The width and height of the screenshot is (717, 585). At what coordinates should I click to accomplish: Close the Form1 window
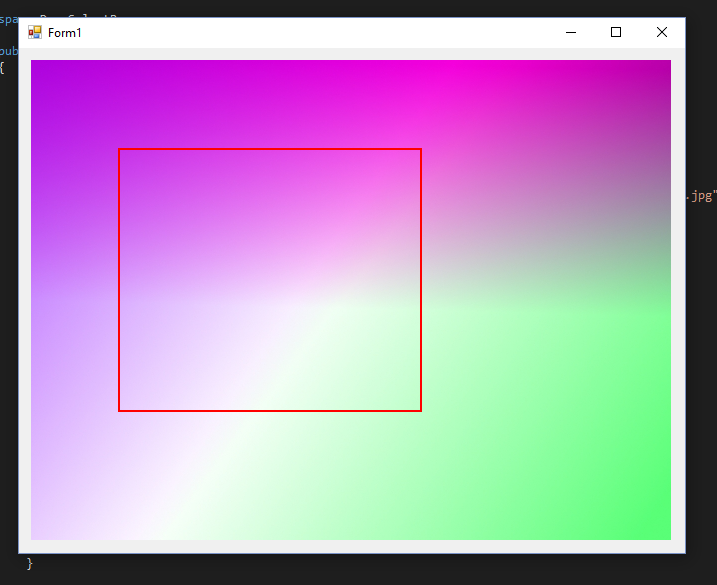[x=661, y=32]
